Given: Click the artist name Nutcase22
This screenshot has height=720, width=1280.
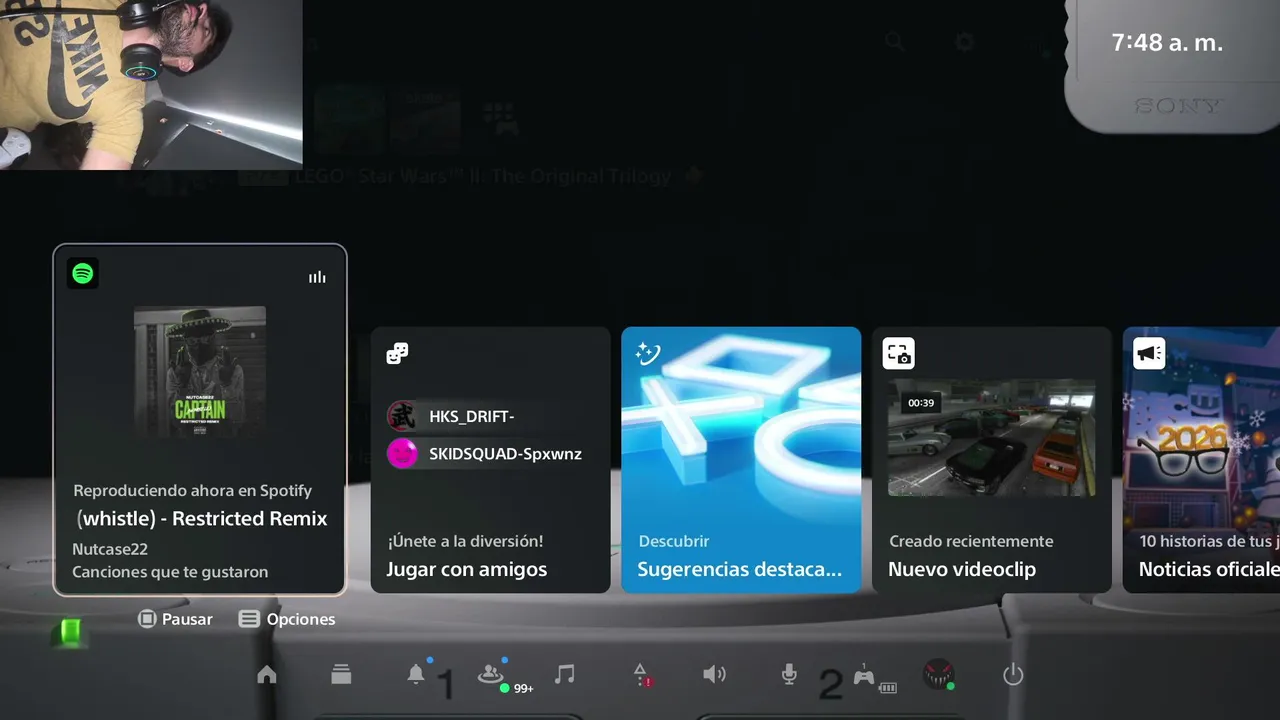Looking at the screenshot, I should tap(110, 549).
